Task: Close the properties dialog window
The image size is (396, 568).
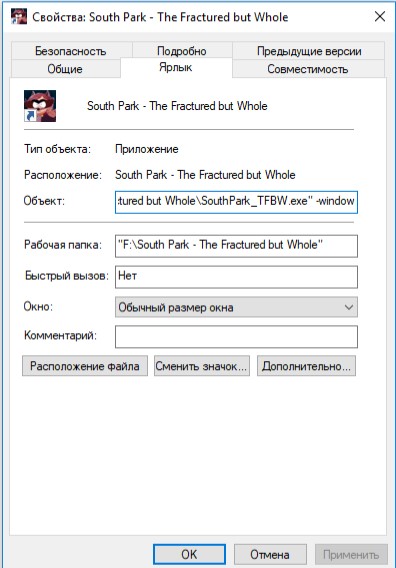Action: click(x=380, y=17)
